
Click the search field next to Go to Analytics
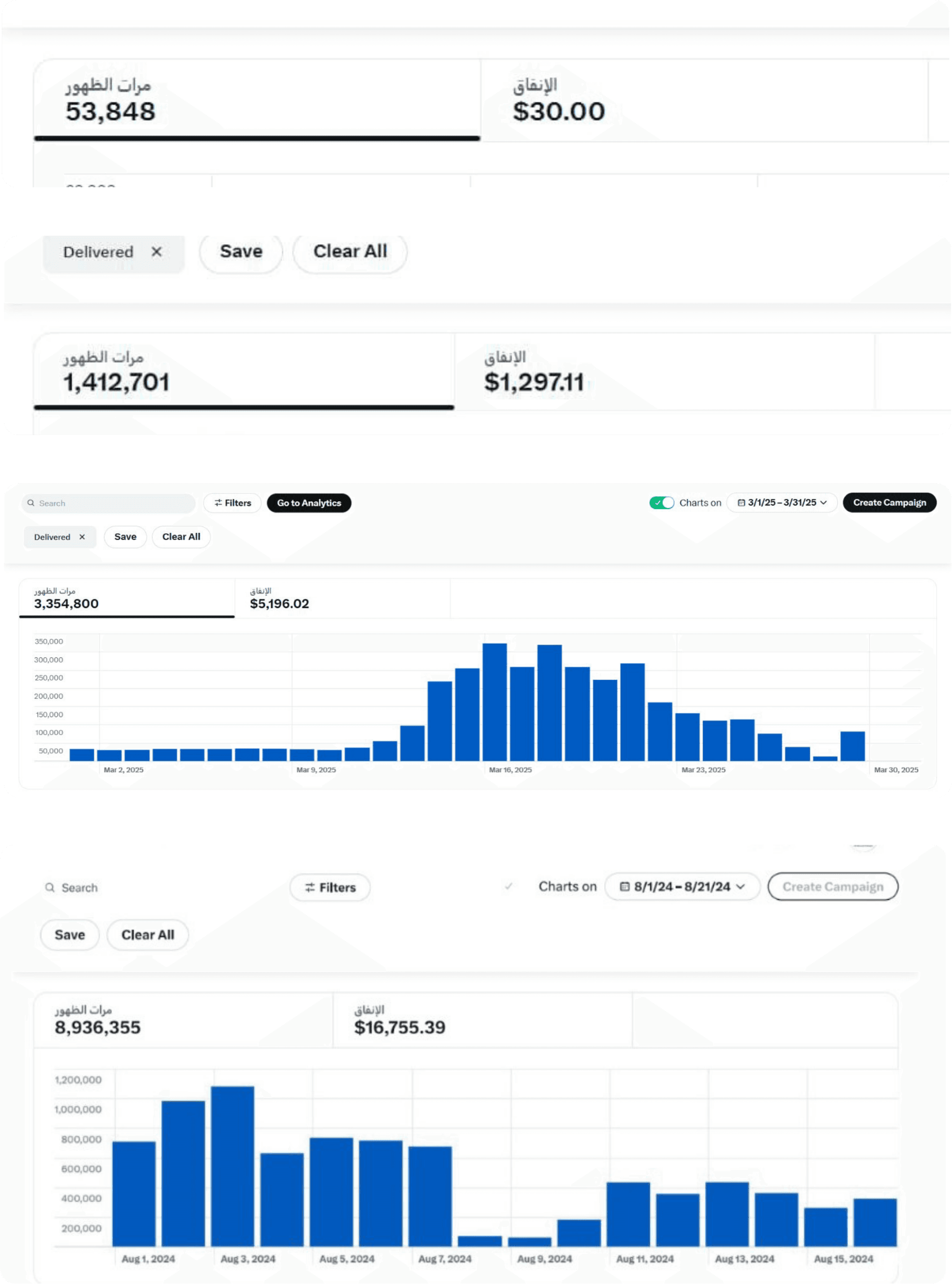point(108,503)
